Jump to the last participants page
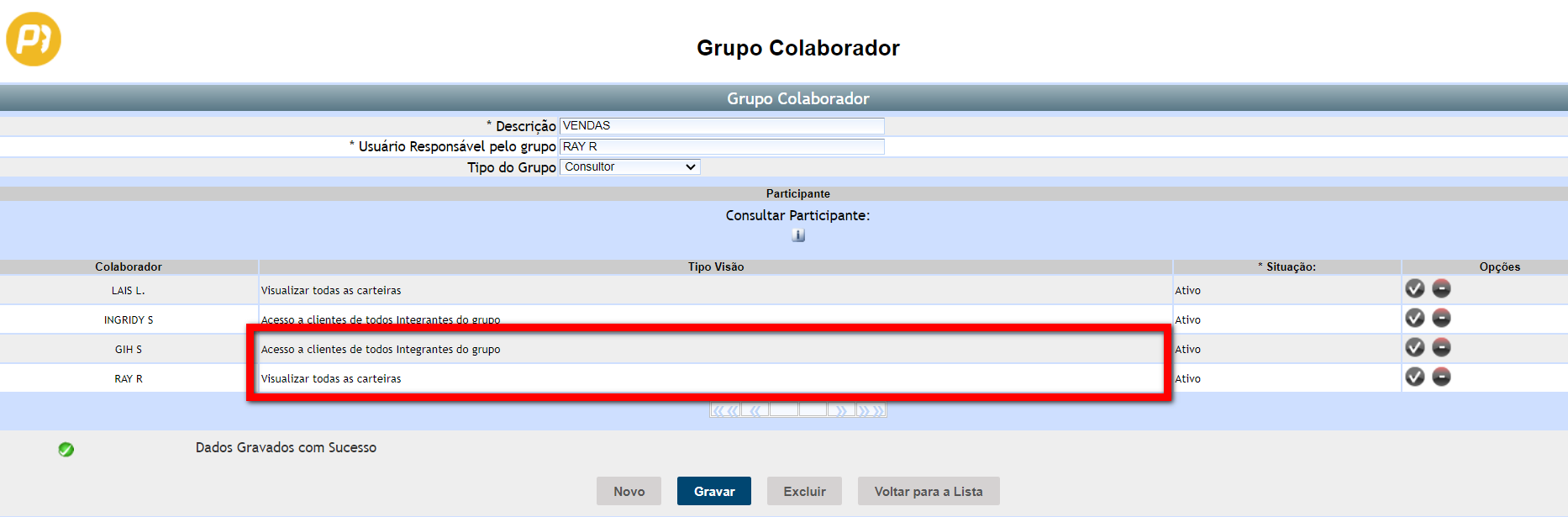Image resolution: width=1568 pixels, height=517 pixels. point(871,410)
